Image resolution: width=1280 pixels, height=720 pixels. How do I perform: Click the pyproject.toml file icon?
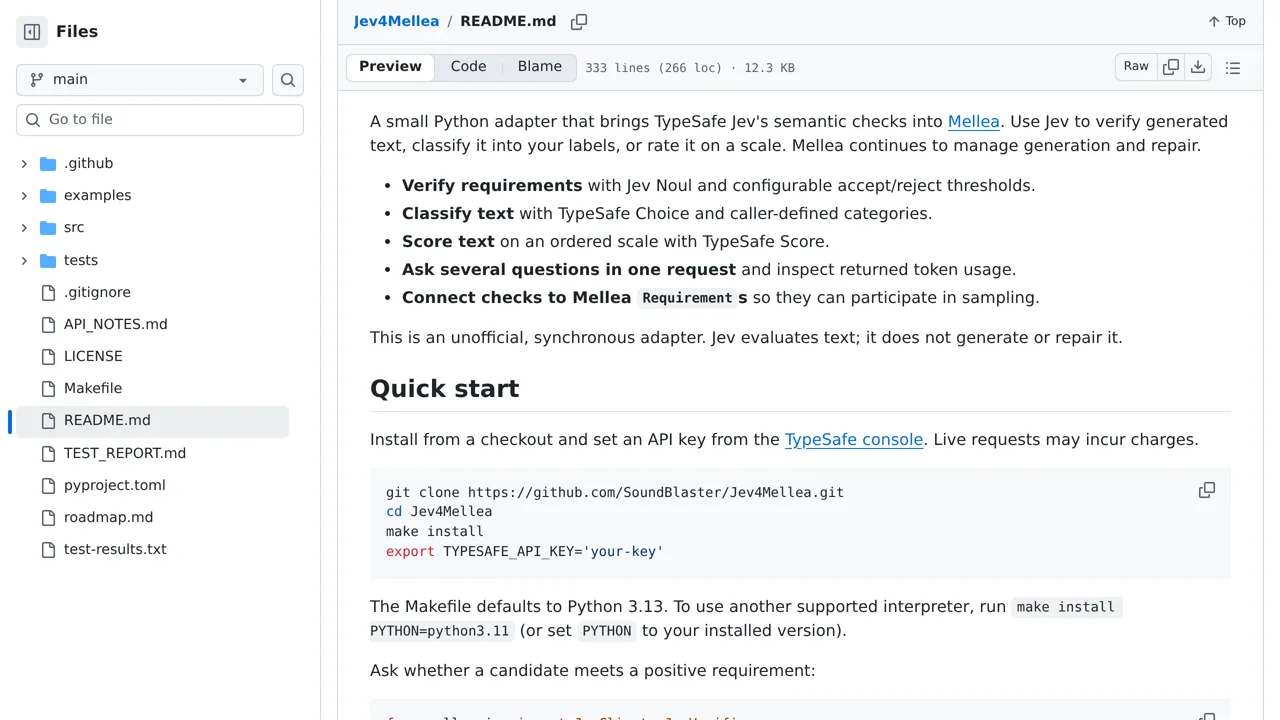point(48,486)
